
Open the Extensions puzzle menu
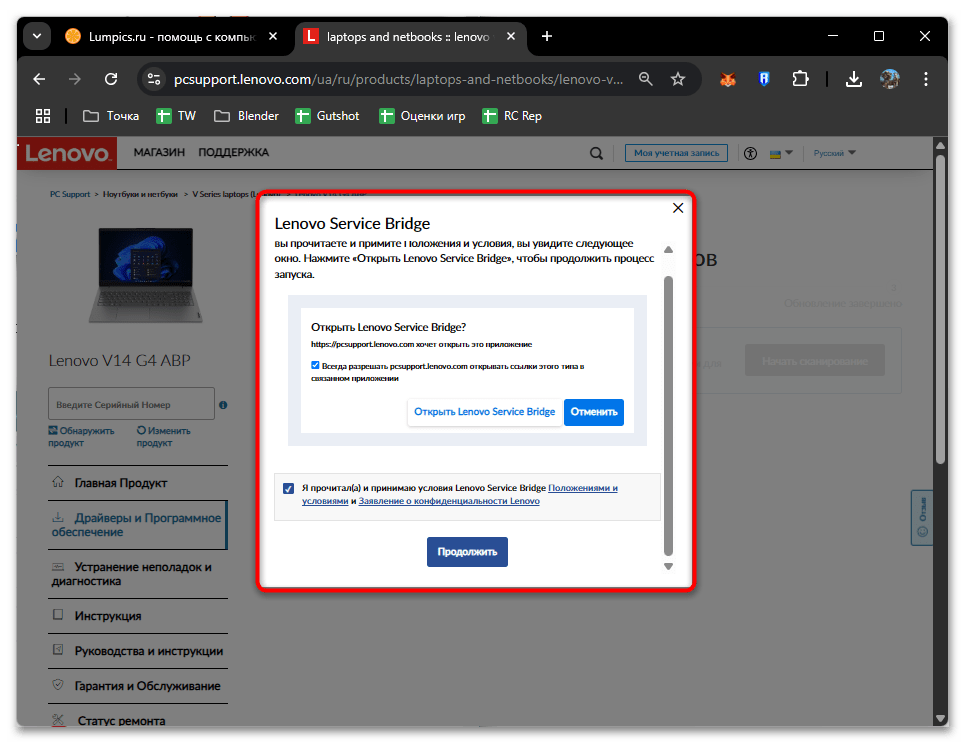click(x=800, y=79)
